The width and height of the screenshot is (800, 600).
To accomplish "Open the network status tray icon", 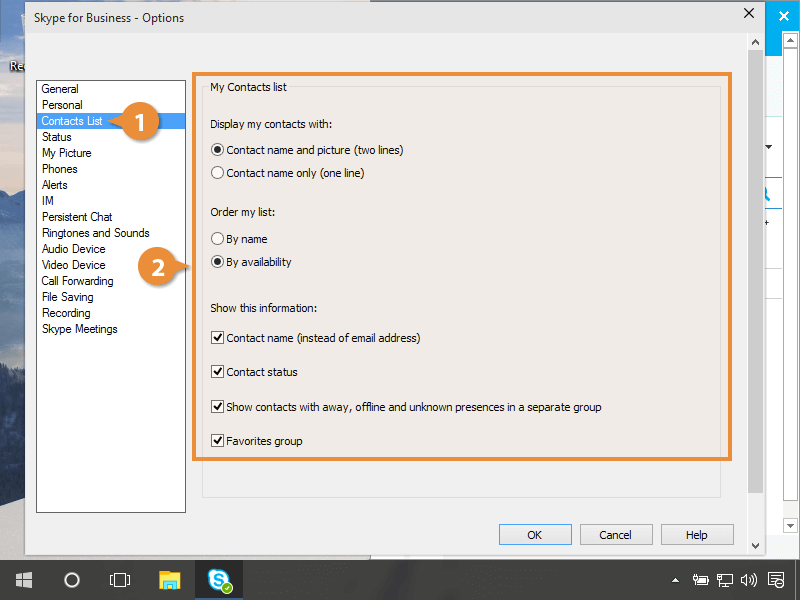I will [725, 579].
